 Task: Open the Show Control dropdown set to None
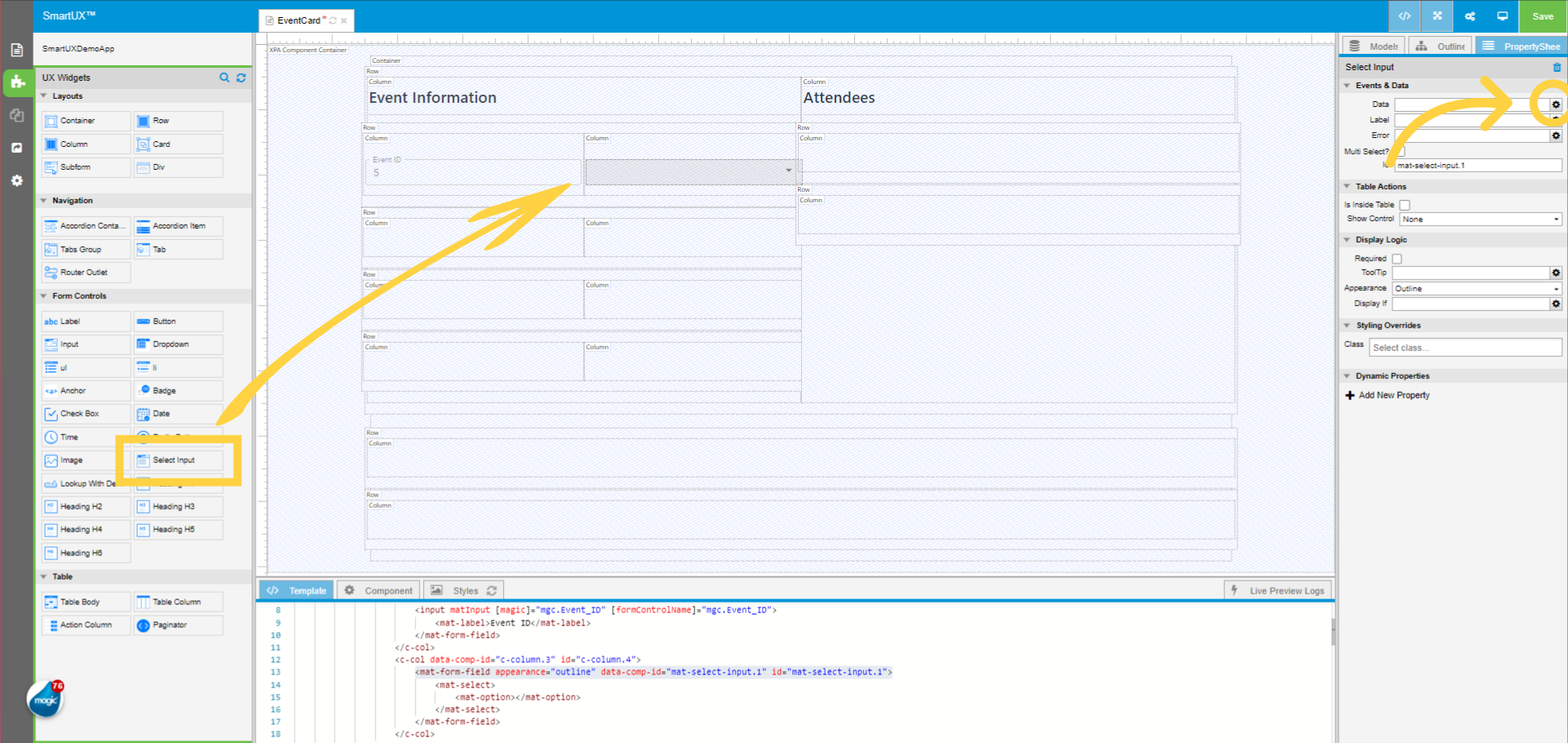(1480, 219)
